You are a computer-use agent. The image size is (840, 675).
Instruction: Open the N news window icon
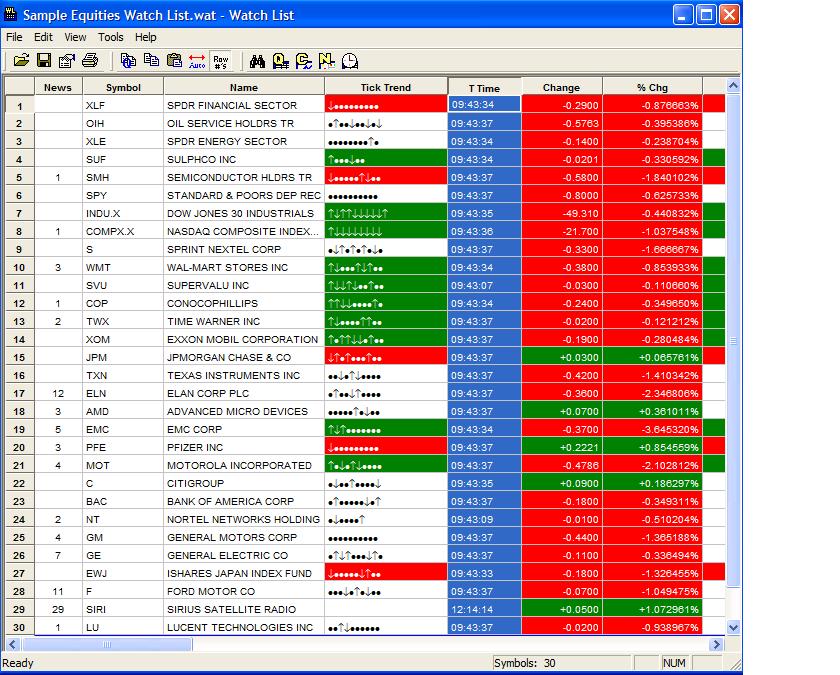[327, 61]
